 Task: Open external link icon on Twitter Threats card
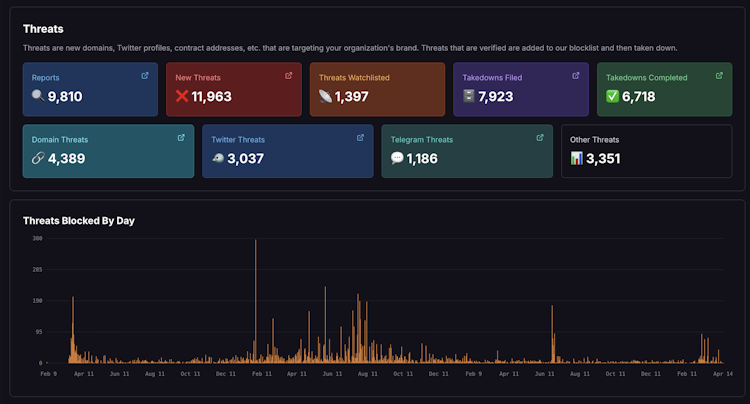tap(361, 138)
